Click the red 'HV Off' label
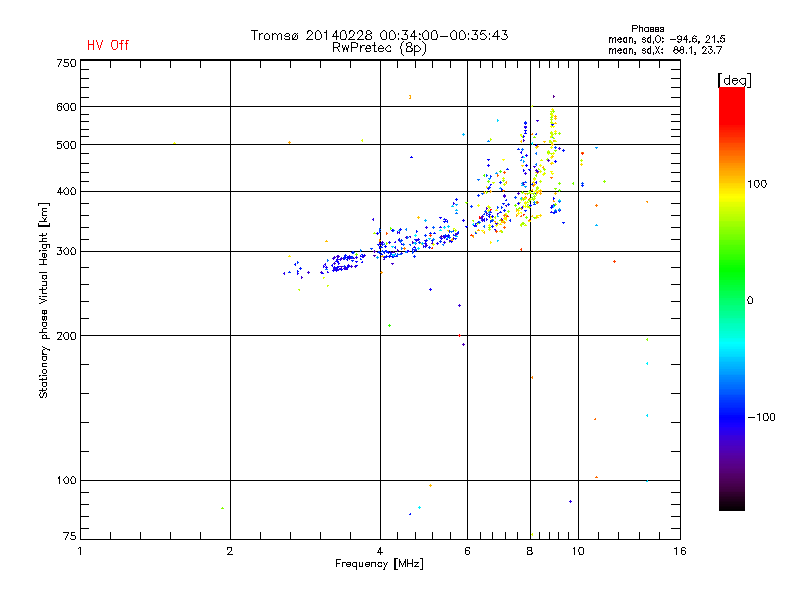Viewport: 800px width, 600px height. pyautogui.click(x=108, y=45)
